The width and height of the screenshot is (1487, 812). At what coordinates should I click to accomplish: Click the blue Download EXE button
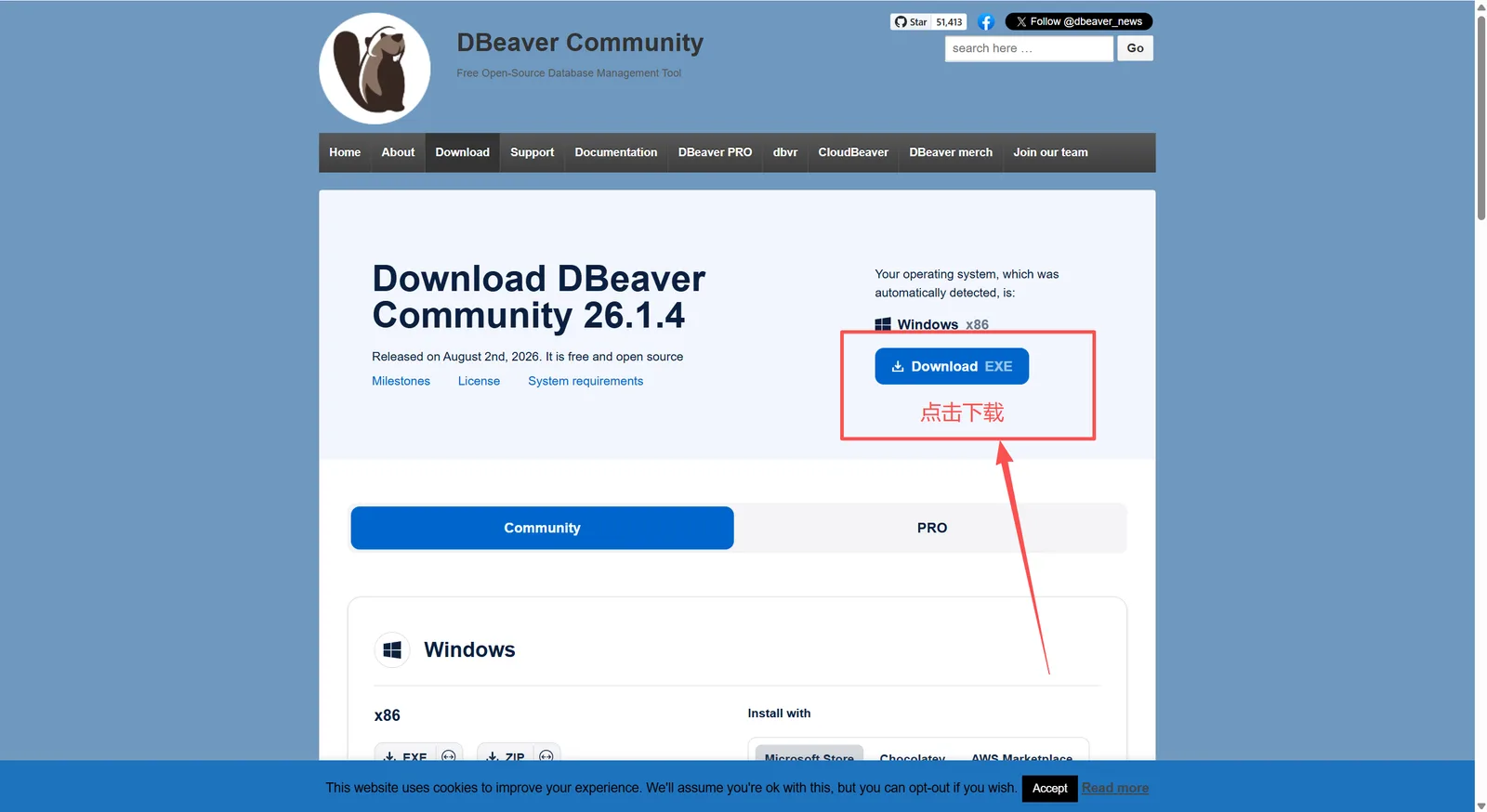[x=952, y=366]
